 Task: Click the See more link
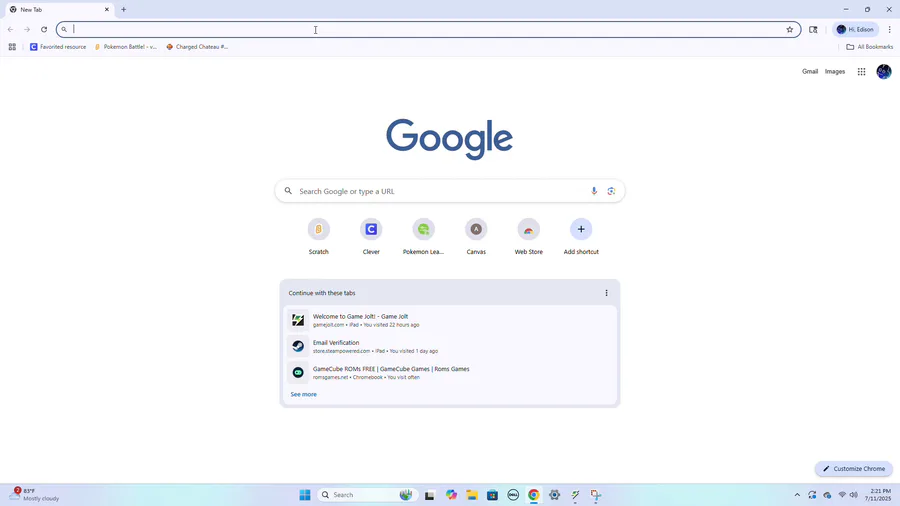[304, 394]
